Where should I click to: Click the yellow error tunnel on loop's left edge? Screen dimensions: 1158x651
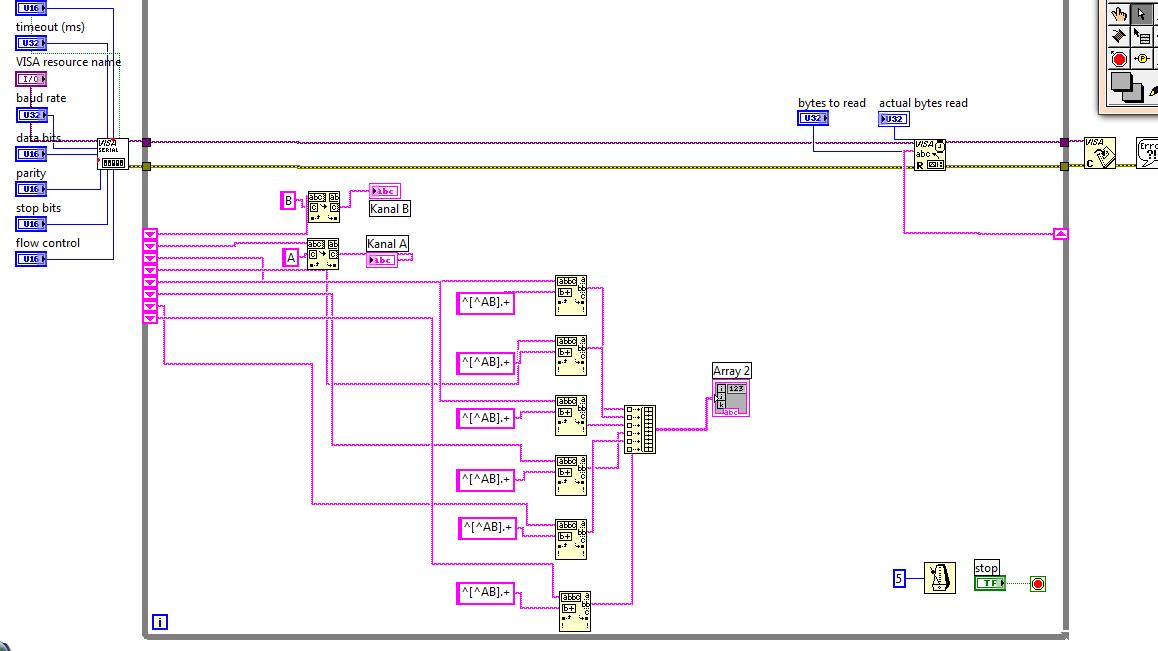point(146,166)
